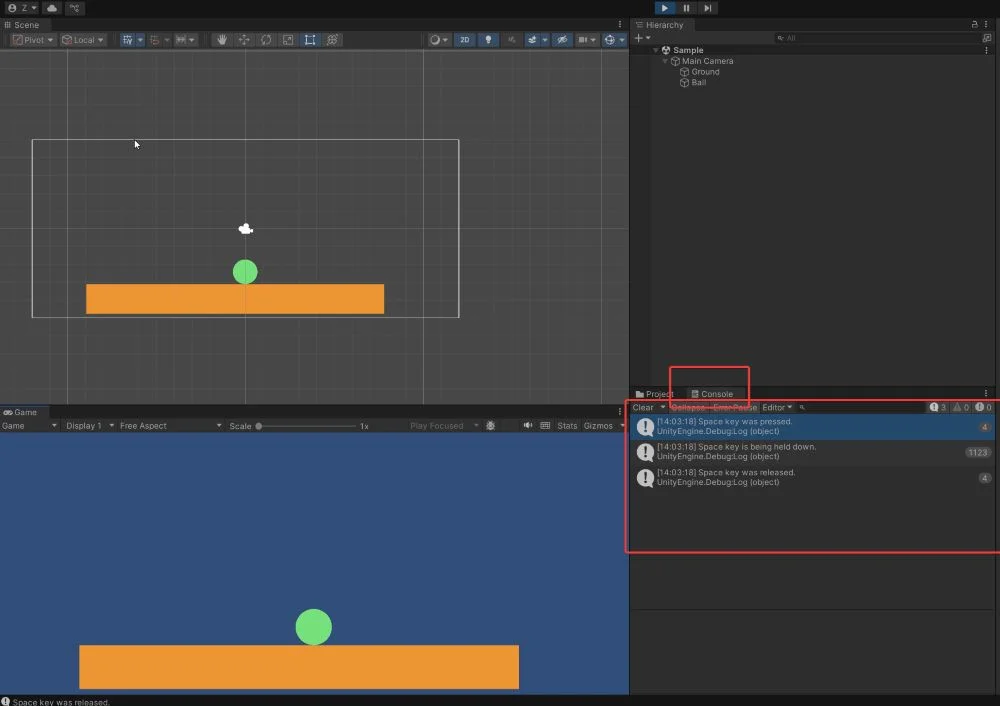Select the Hierarchy tab
The image size is (1000, 706).
click(659, 25)
